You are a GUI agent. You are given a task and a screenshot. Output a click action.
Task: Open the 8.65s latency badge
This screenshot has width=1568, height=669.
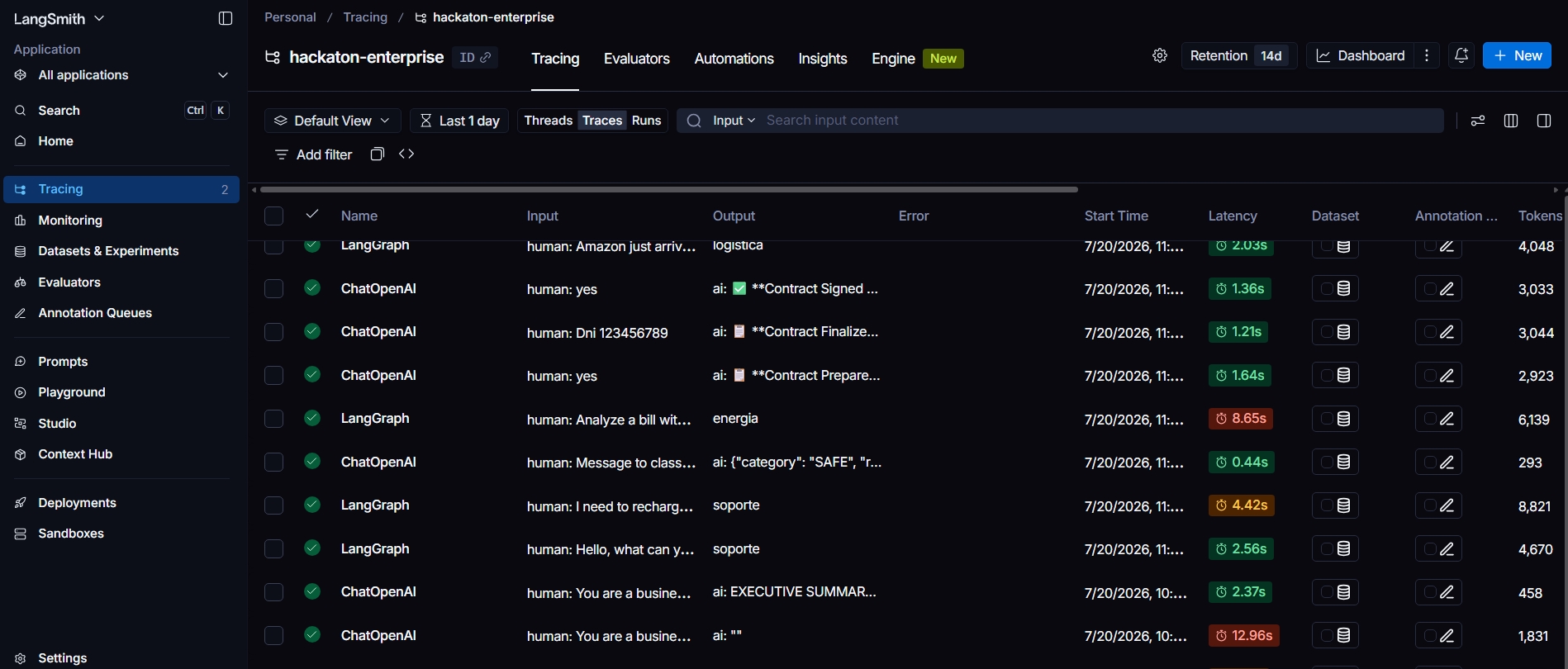coord(1241,419)
